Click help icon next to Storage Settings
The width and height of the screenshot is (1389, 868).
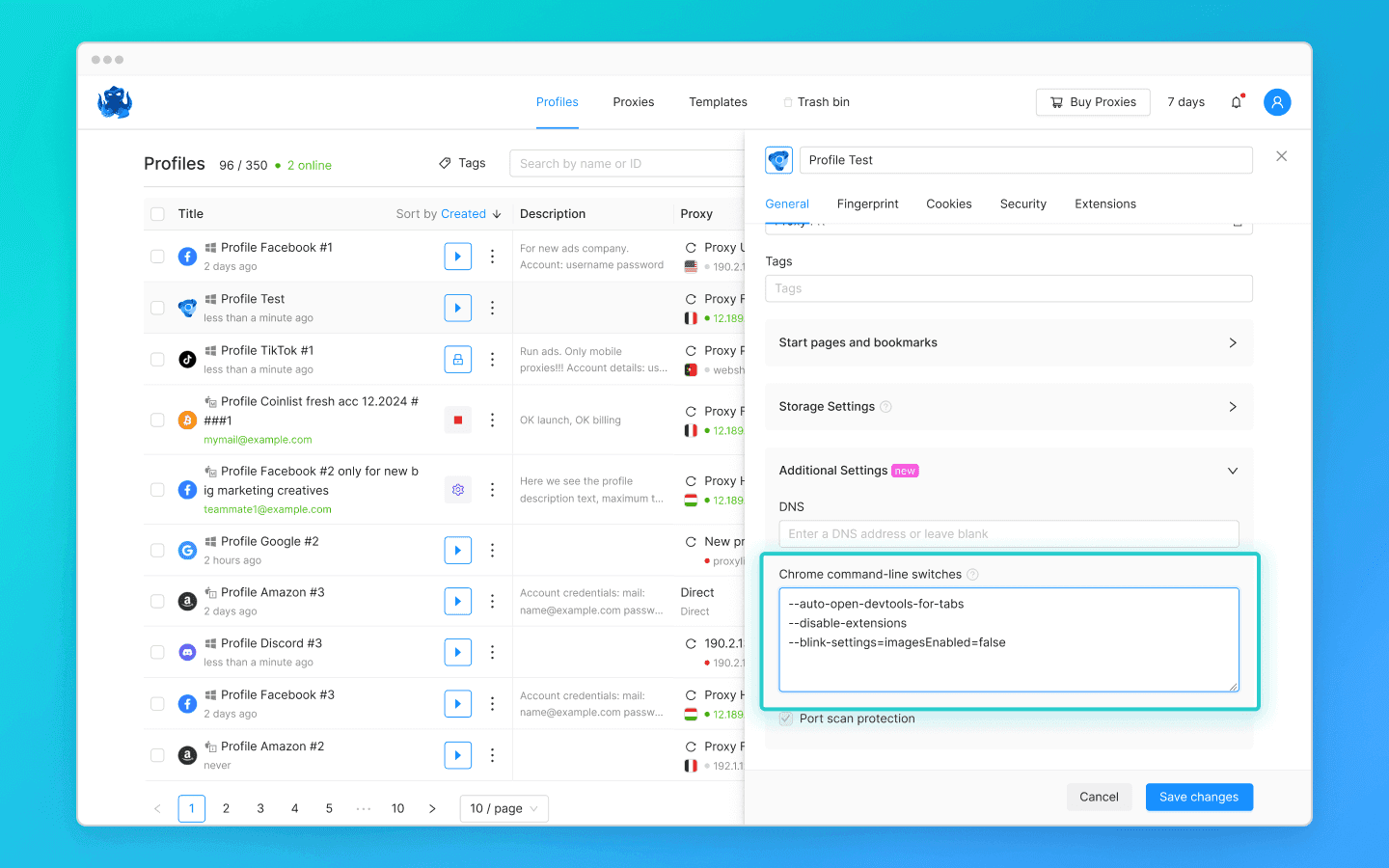click(885, 407)
